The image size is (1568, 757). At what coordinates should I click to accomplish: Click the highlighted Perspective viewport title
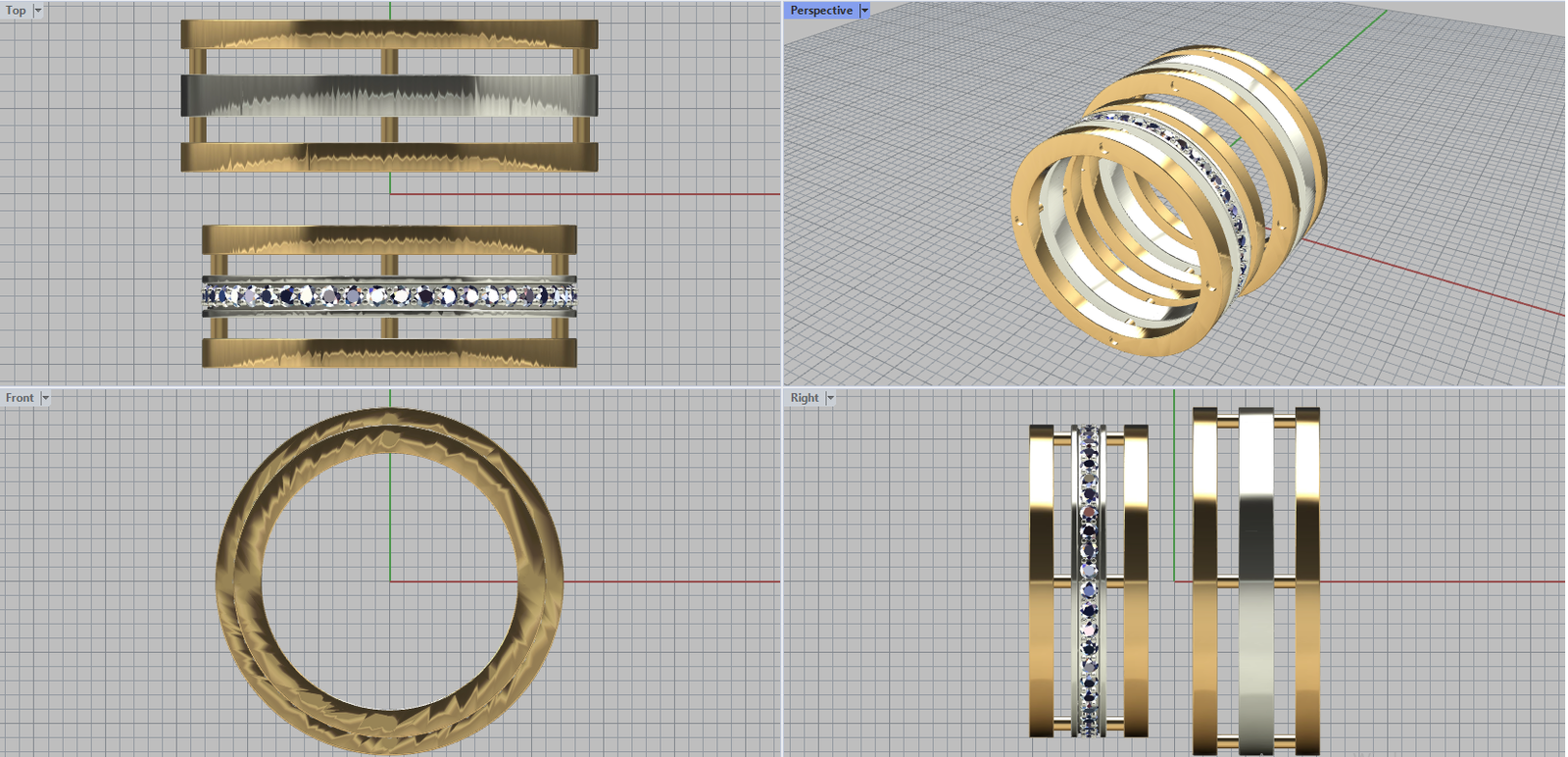(821, 11)
